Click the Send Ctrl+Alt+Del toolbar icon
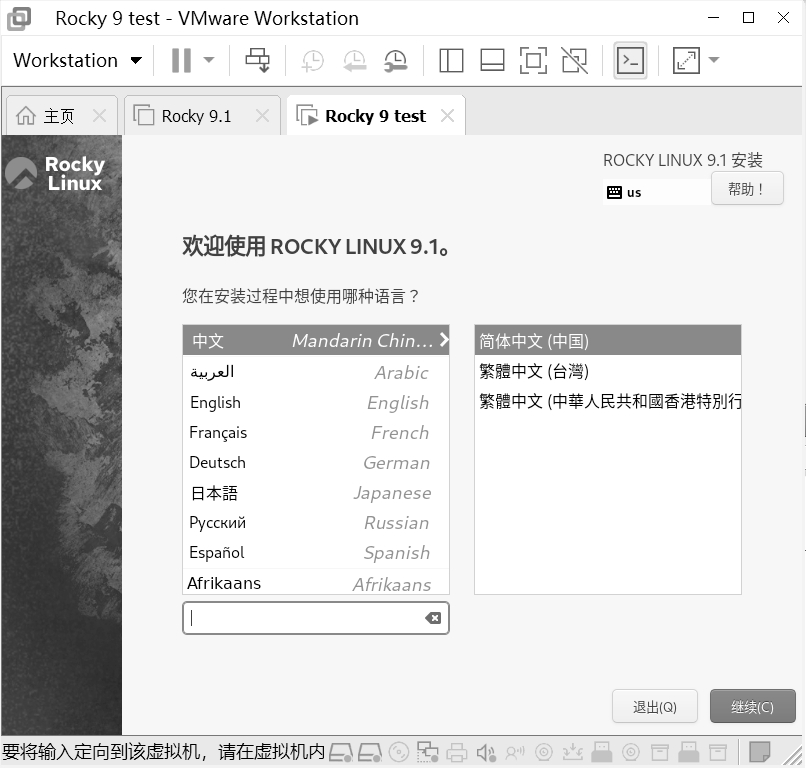This screenshot has width=806, height=768. [258, 60]
